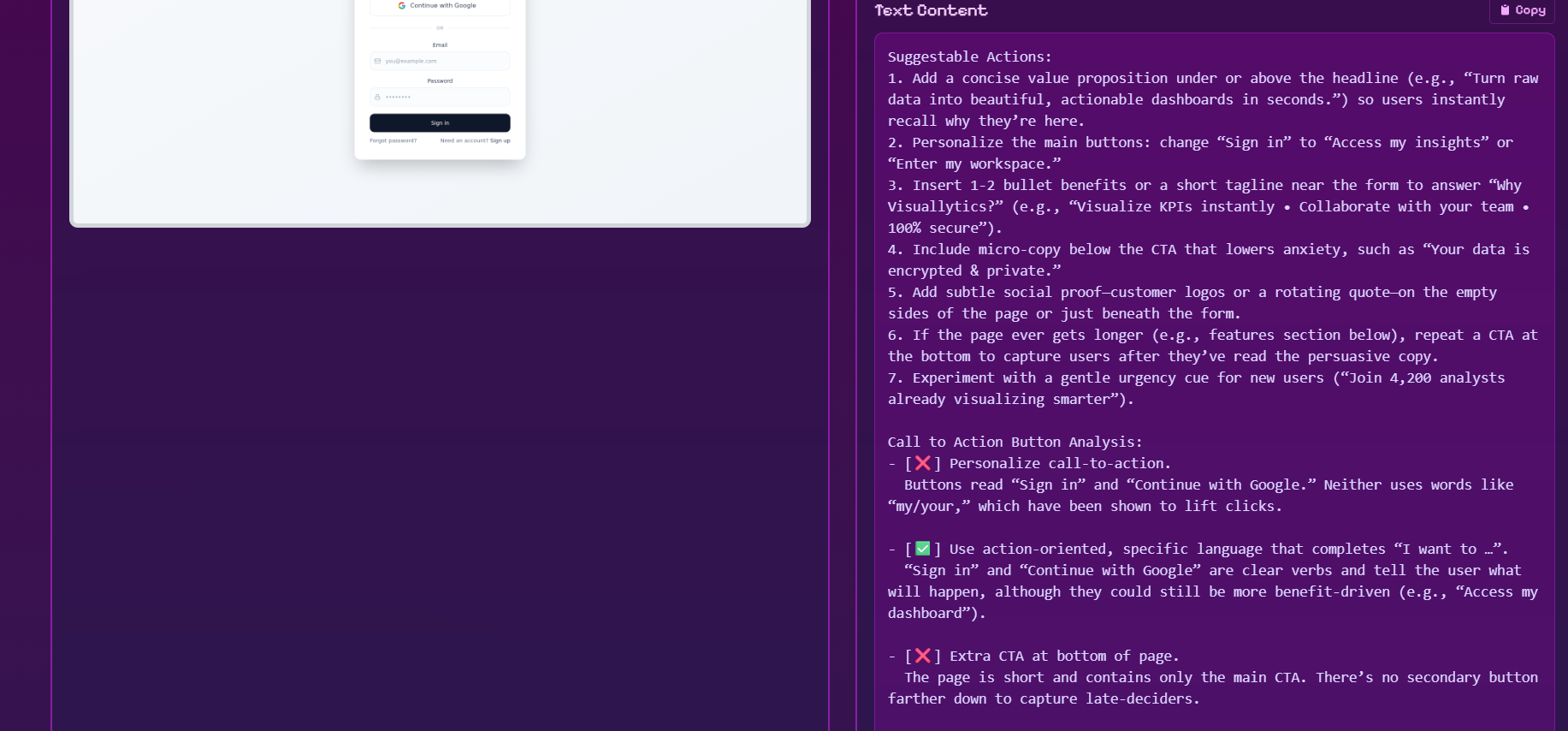The width and height of the screenshot is (1568, 731).
Task: Click suggestion 7 'Experiment with a gentle urgency cue'
Action: coord(1196,389)
